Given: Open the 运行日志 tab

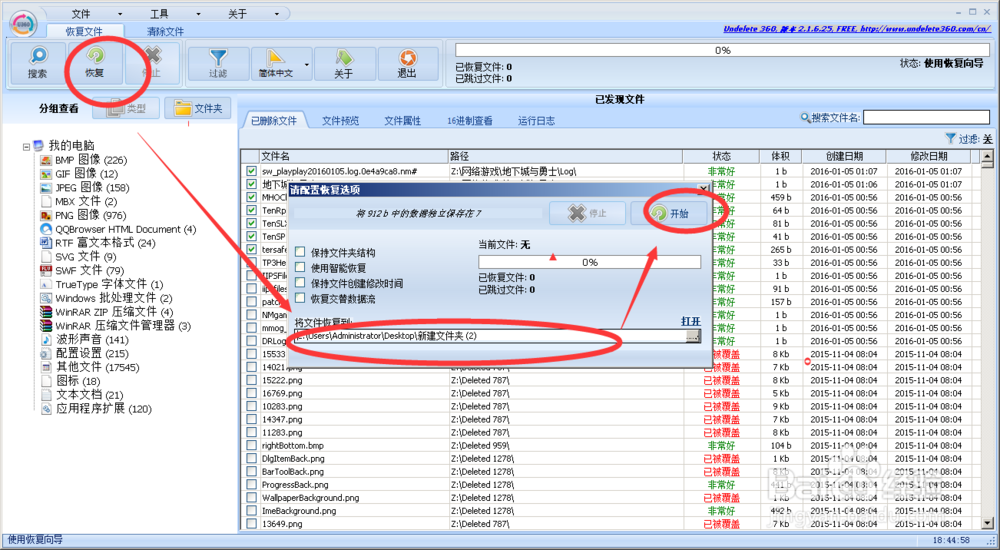Looking at the screenshot, I should [536, 120].
